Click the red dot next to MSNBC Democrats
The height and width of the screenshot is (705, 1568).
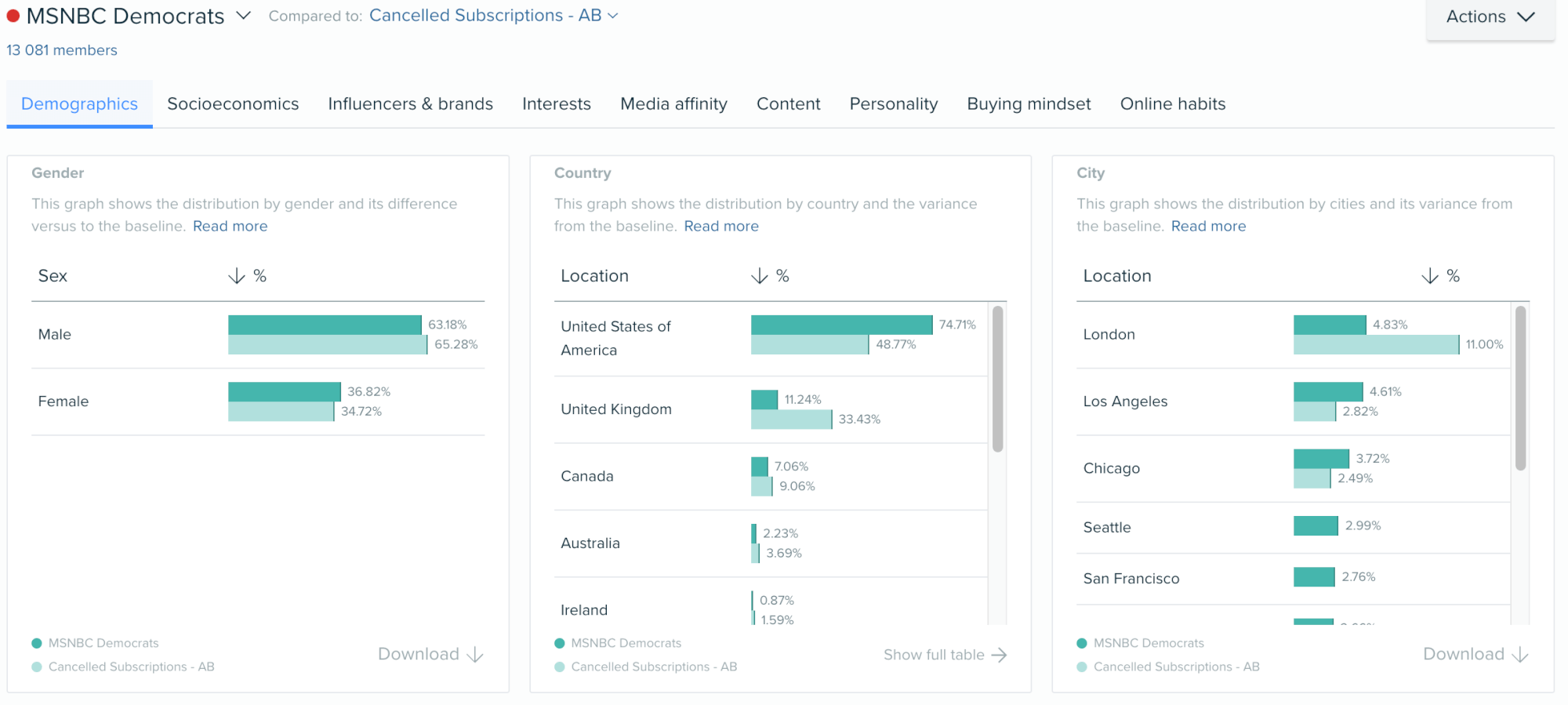pos(13,16)
